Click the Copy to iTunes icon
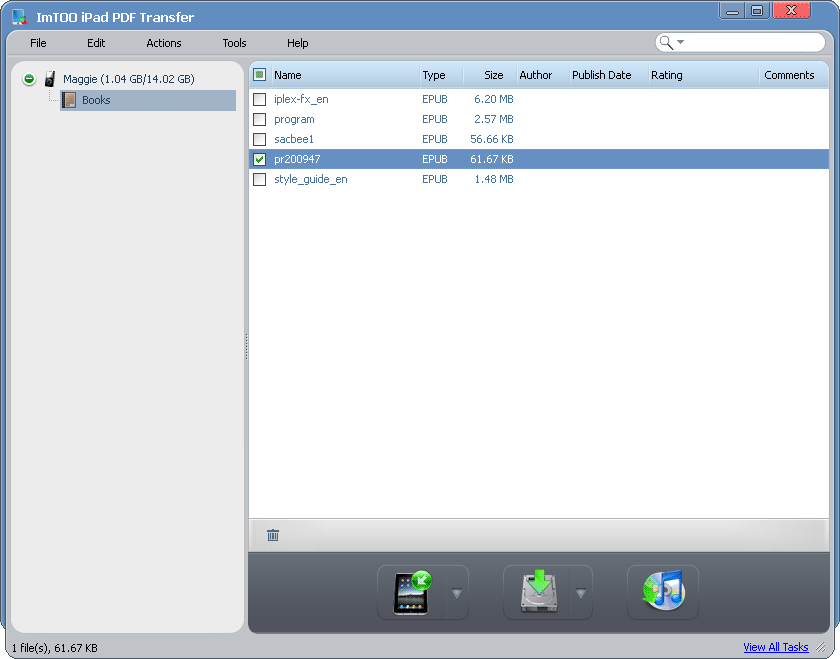 point(663,591)
